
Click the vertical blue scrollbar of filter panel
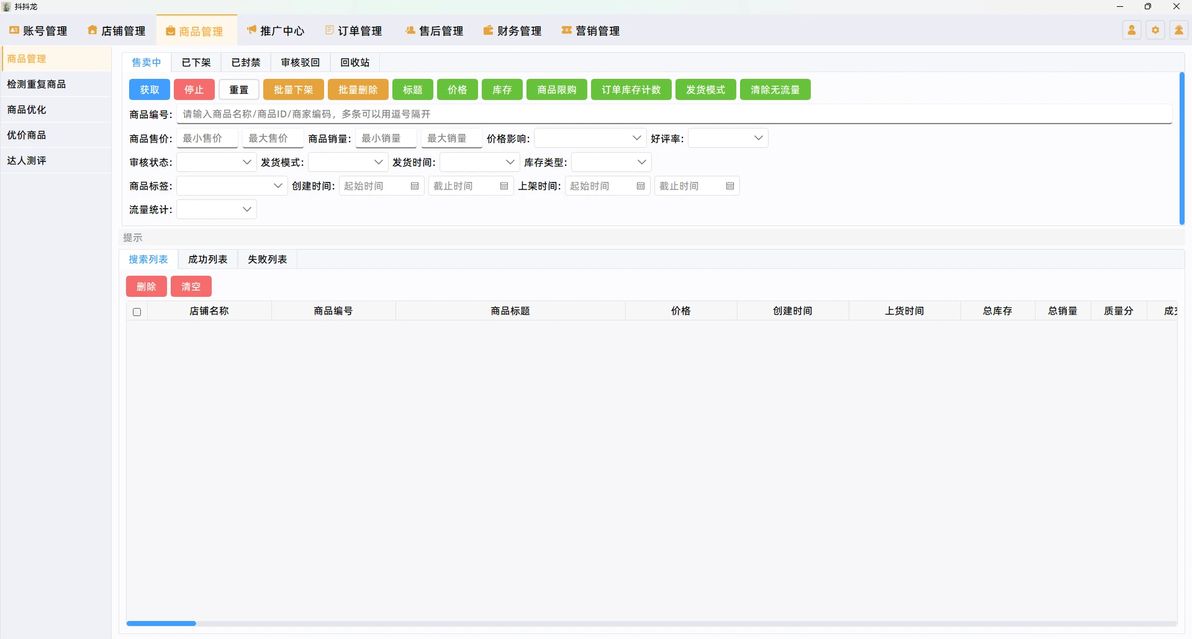click(1182, 148)
